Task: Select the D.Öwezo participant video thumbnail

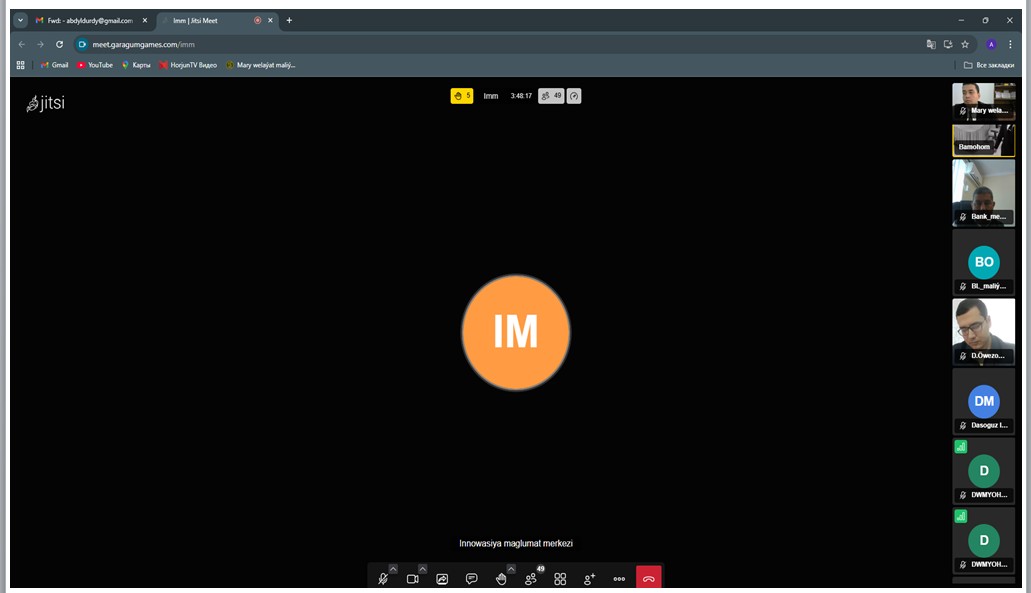Action: [983, 330]
